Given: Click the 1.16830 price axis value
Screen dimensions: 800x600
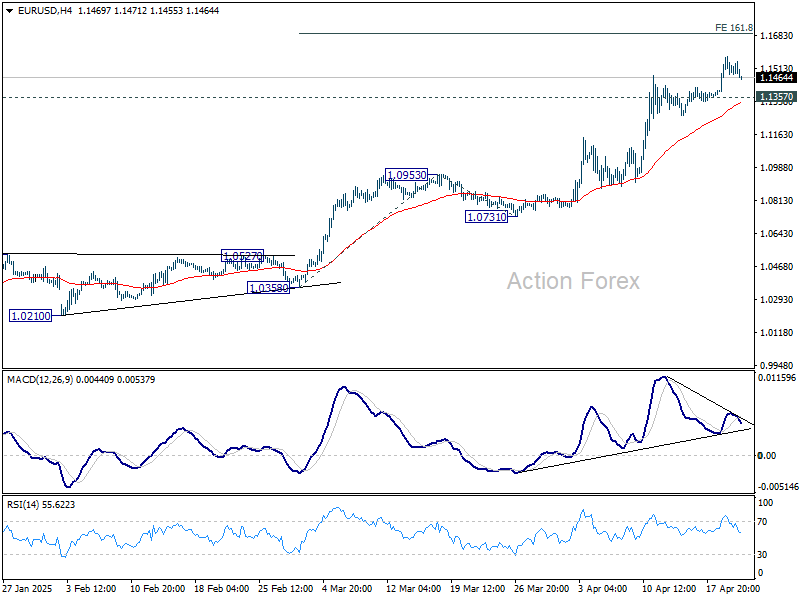Looking at the screenshot, I should (x=777, y=36).
